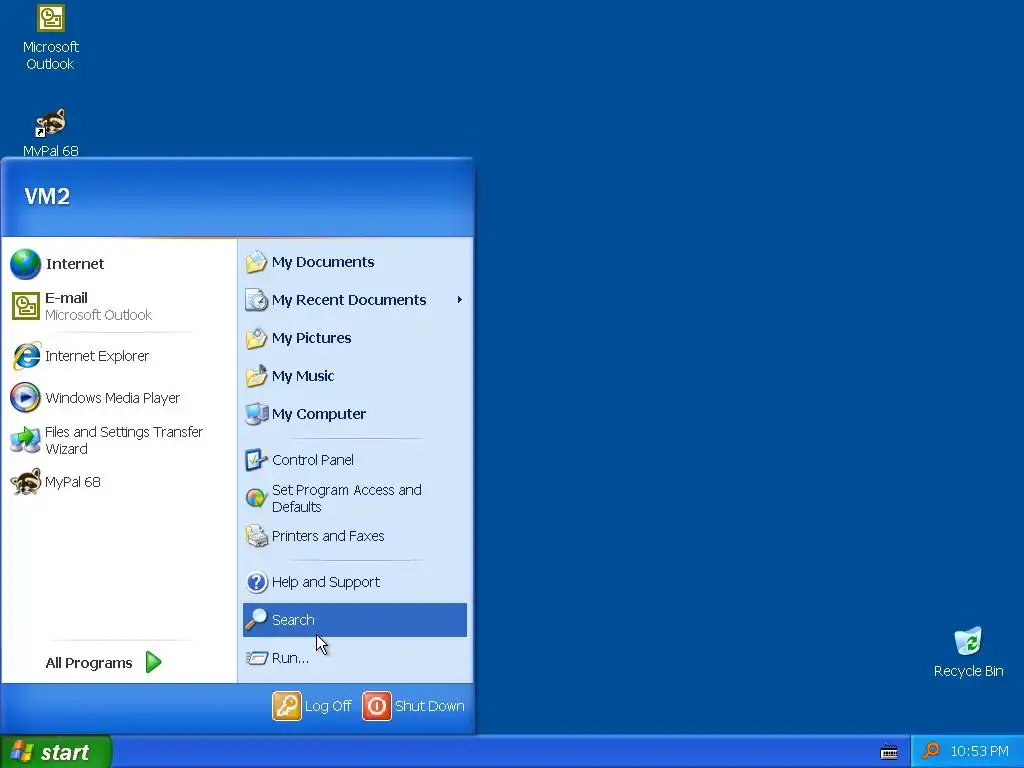Click the My Pictures label
The width and height of the screenshot is (1024, 768).
[312, 338]
